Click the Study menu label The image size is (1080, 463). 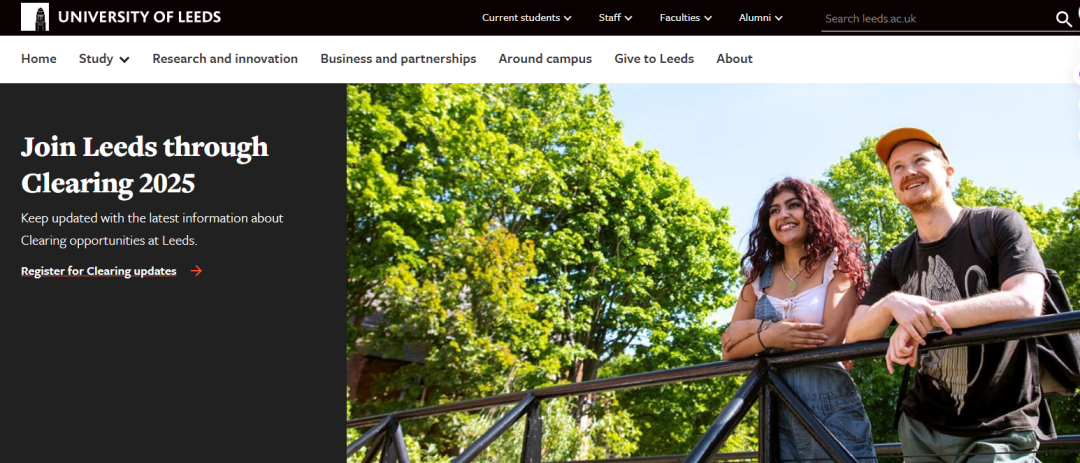96,59
